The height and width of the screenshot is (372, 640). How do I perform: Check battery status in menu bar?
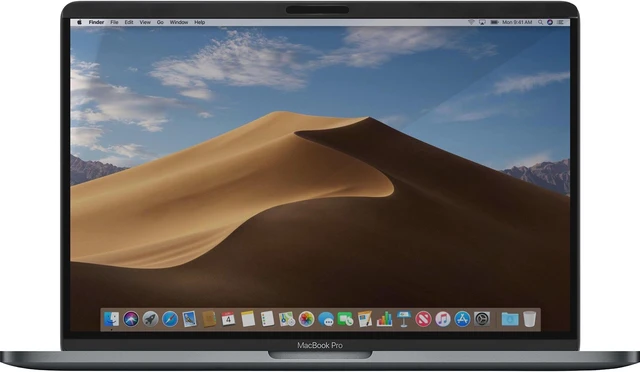[494, 22]
